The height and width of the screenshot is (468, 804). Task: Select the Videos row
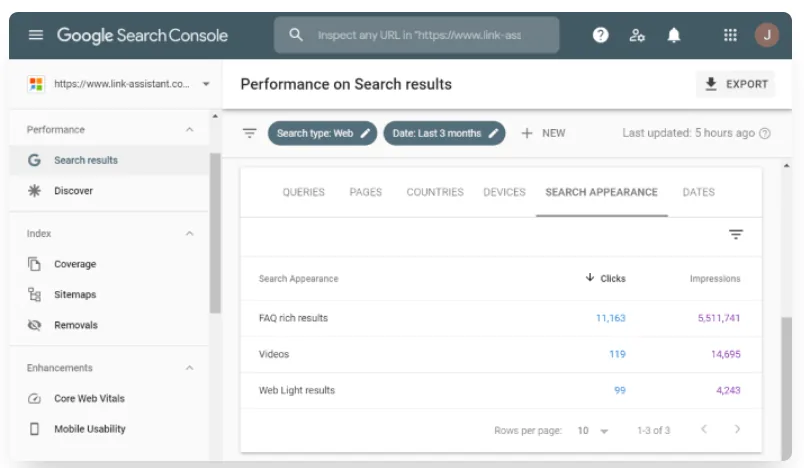pos(501,354)
